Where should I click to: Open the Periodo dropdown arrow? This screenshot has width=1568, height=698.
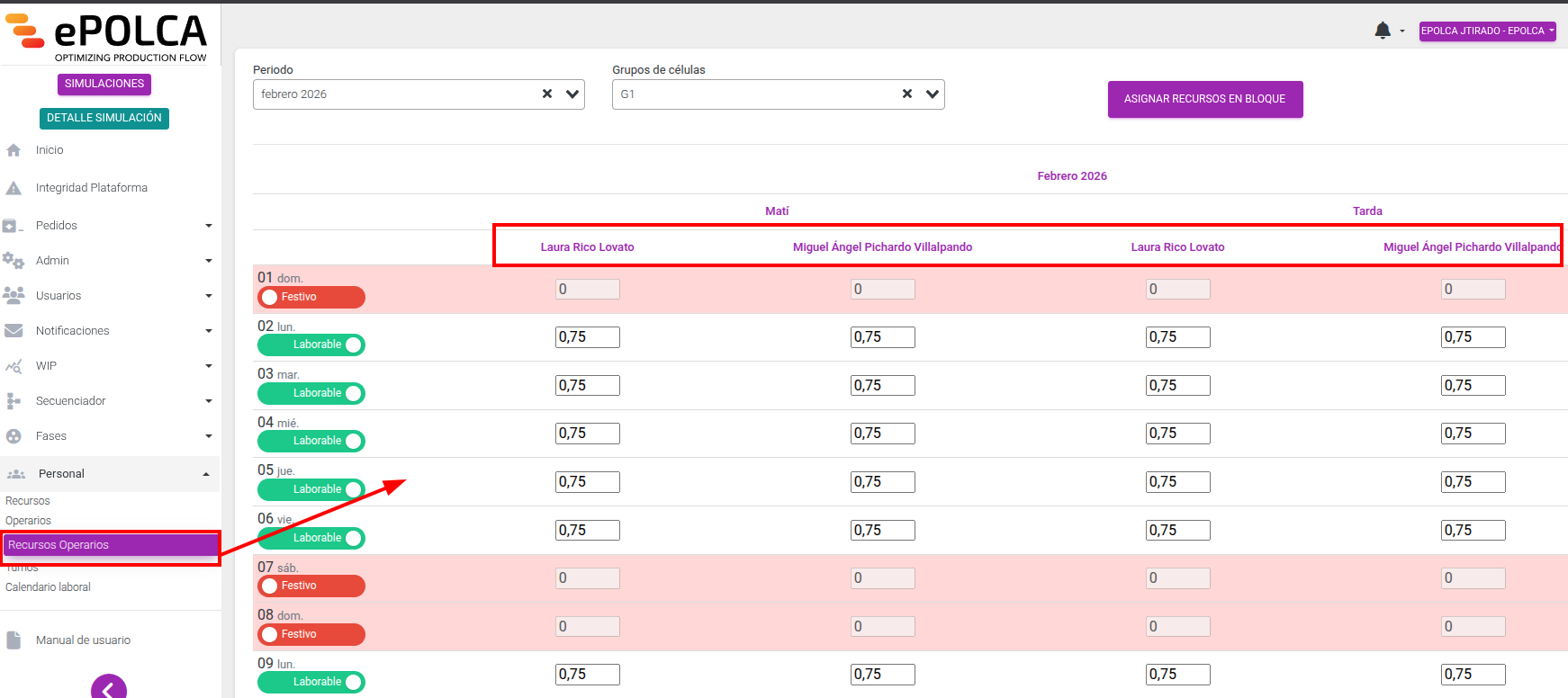click(572, 94)
